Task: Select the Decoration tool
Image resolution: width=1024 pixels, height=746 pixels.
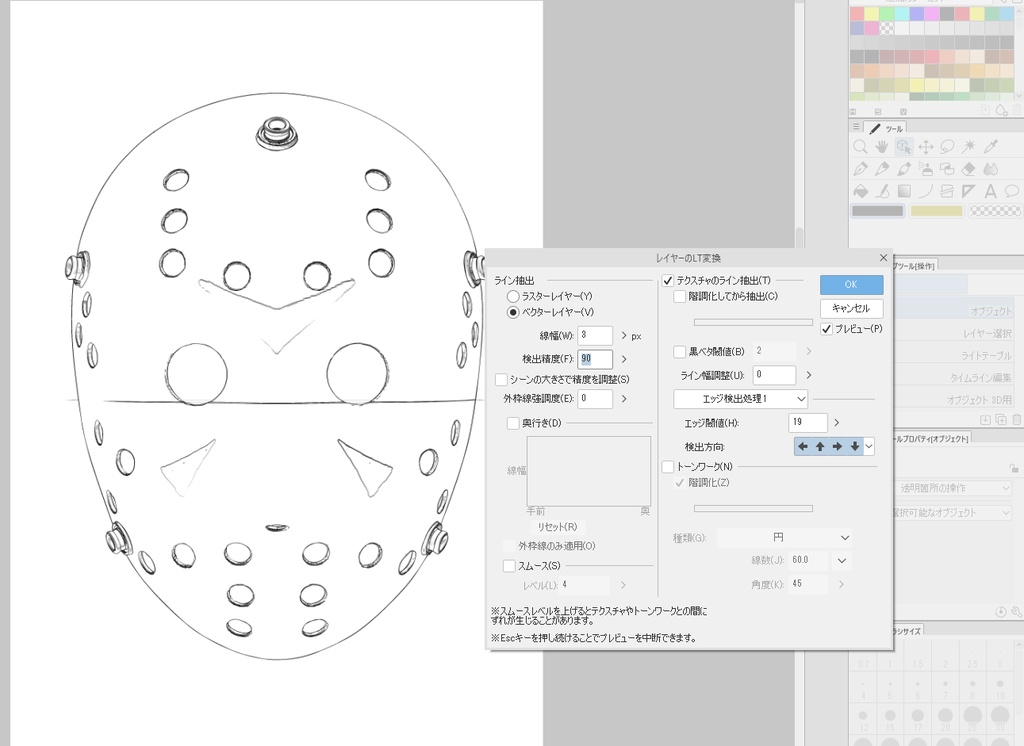Action: pos(947,169)
